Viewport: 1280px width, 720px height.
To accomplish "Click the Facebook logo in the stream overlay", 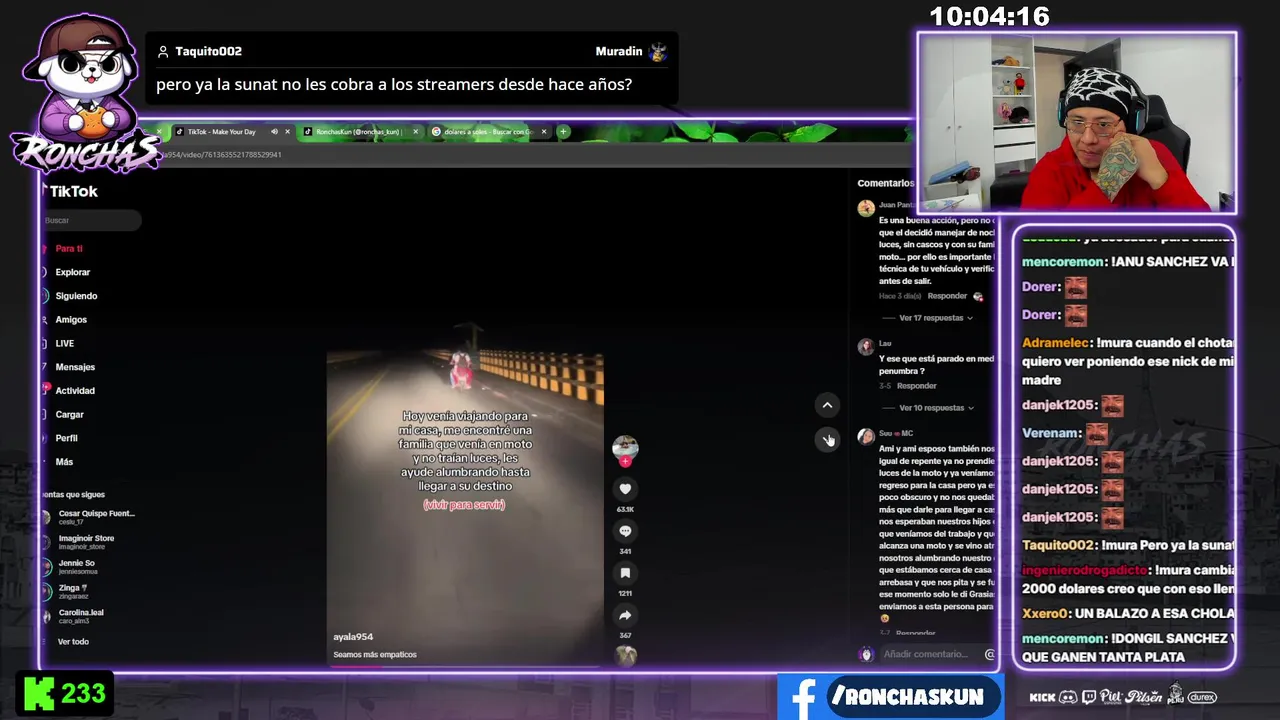I will pos(802,697).
